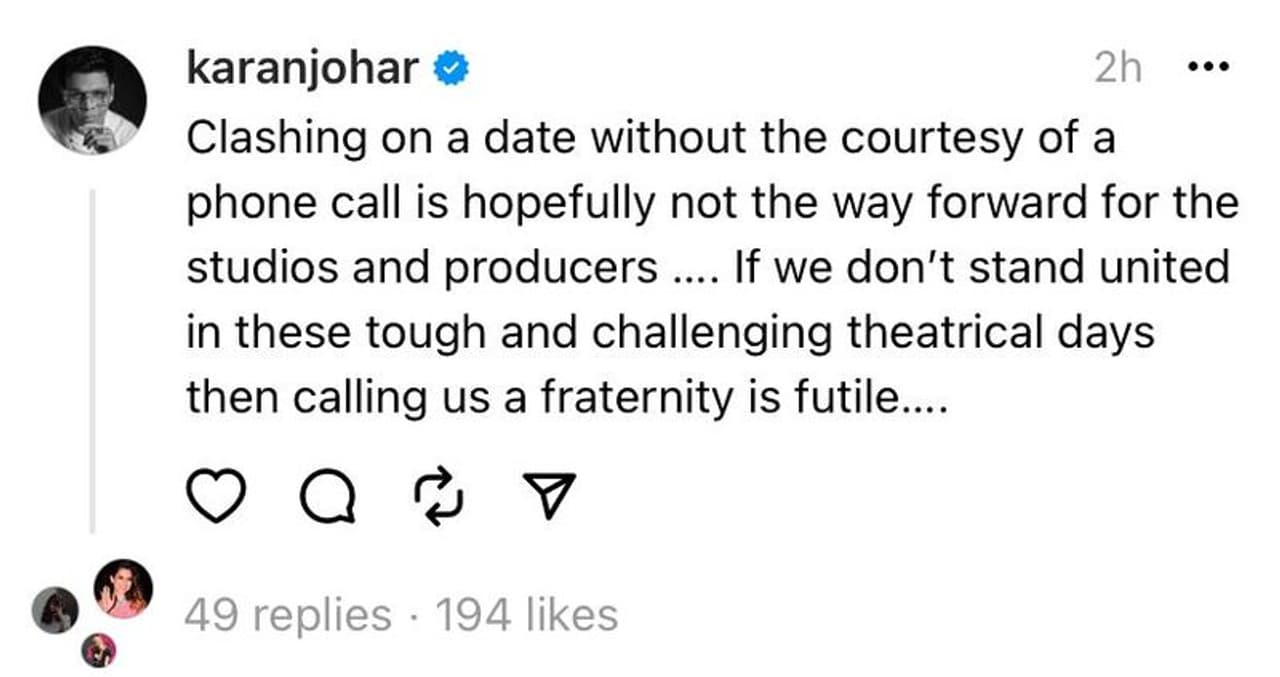Open the reply comment bubble icon
The height and width of the screenshot is (677, 1280).
coord(328,498)
